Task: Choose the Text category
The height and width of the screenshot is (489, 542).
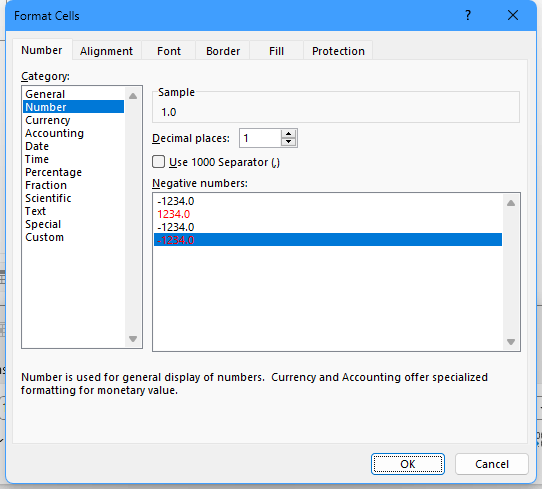Action: (x=73, y=211)
